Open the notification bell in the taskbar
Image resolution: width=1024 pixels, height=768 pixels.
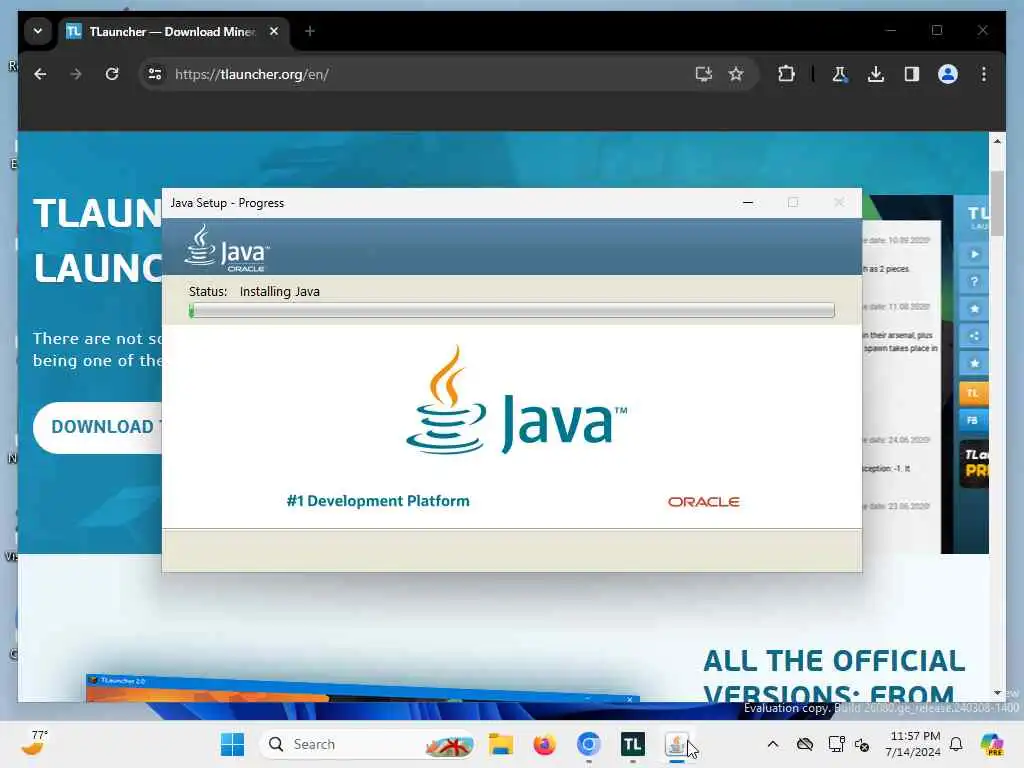tap(956, 744)
